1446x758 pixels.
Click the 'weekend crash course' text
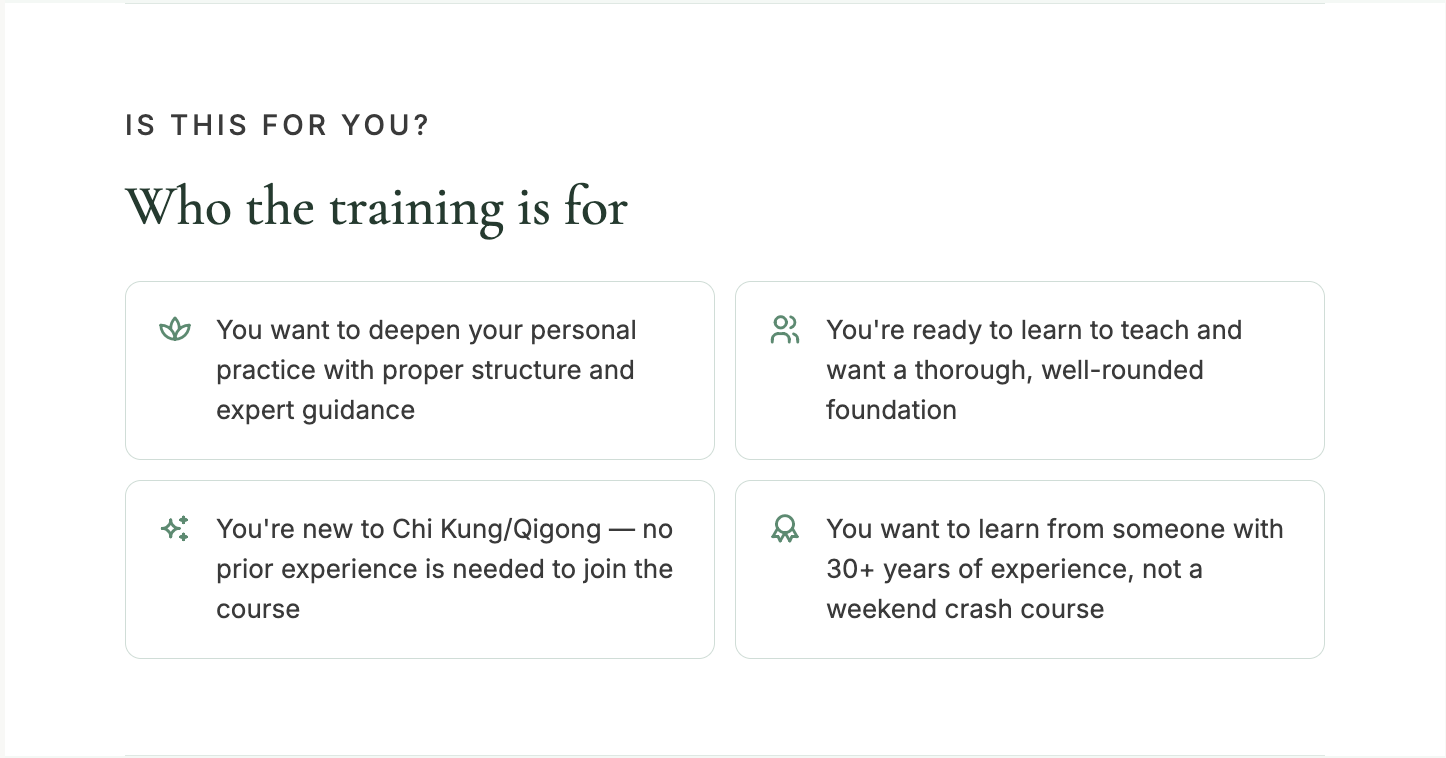click(965, 609)
